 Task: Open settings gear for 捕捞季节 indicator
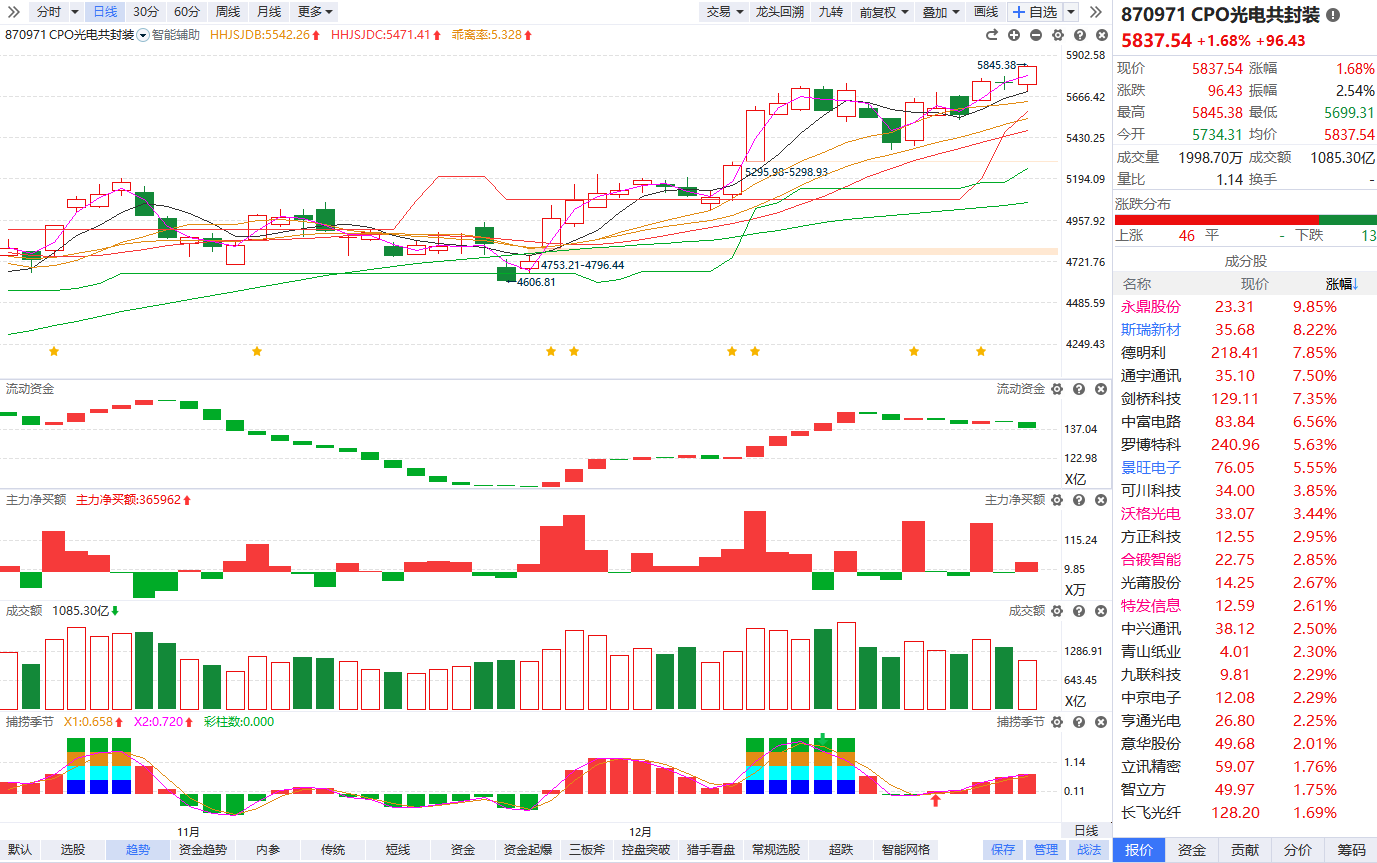coord(1058,722)
